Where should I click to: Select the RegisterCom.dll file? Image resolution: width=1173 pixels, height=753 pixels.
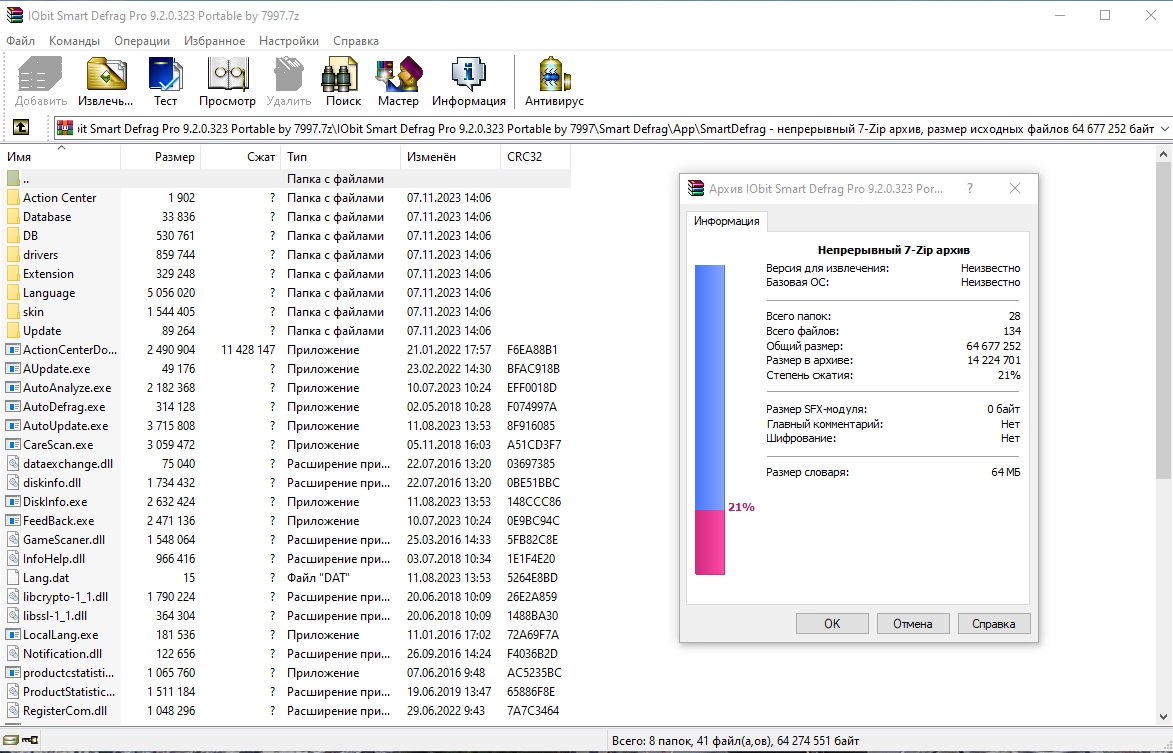(64, 711)
